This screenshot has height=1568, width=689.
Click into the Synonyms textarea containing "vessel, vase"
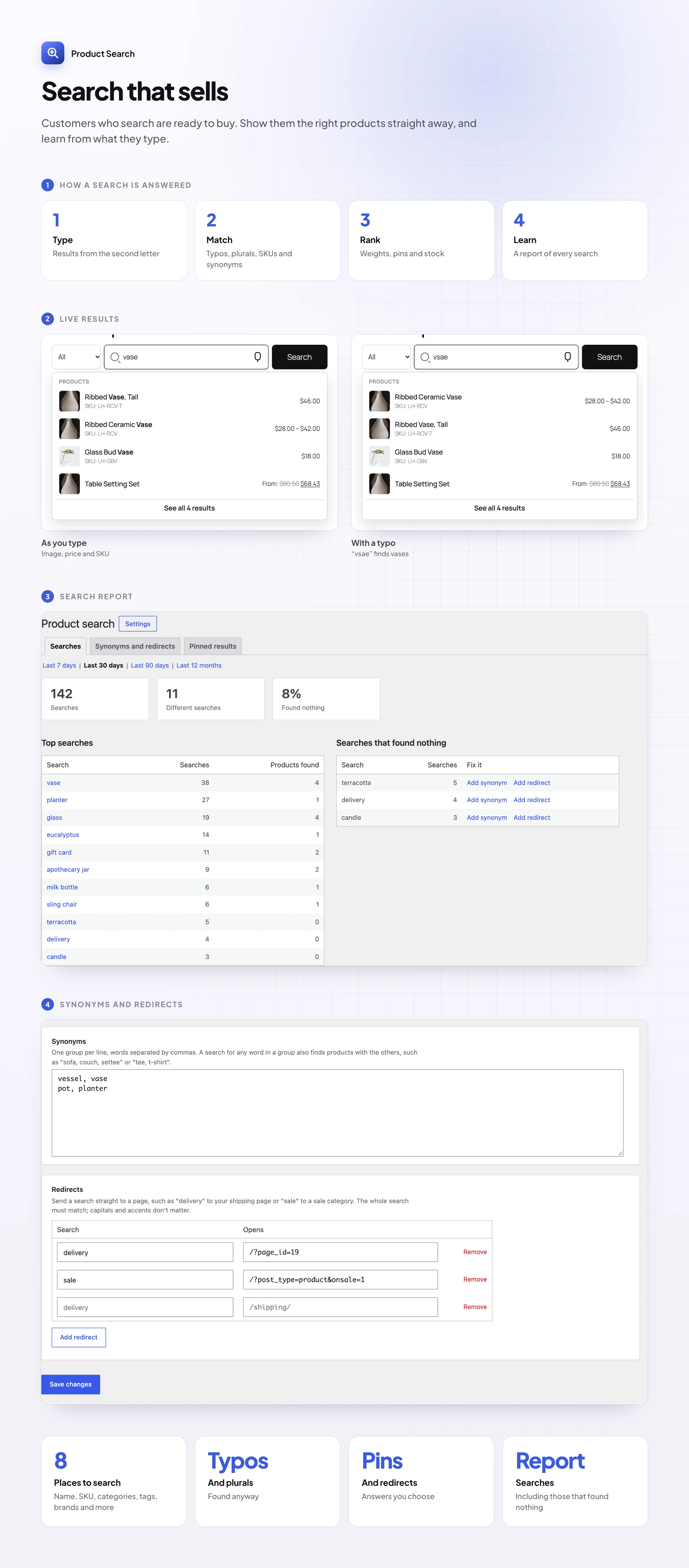[338, 1113]
